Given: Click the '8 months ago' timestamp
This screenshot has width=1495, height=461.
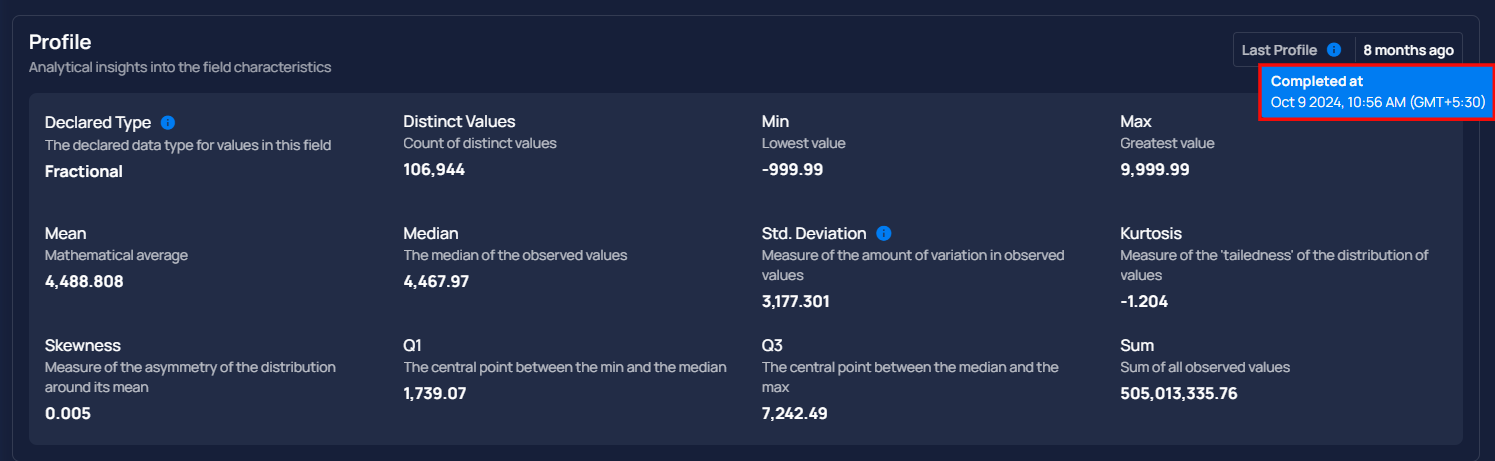Looking at the screenshot, I should point(1408,50).
